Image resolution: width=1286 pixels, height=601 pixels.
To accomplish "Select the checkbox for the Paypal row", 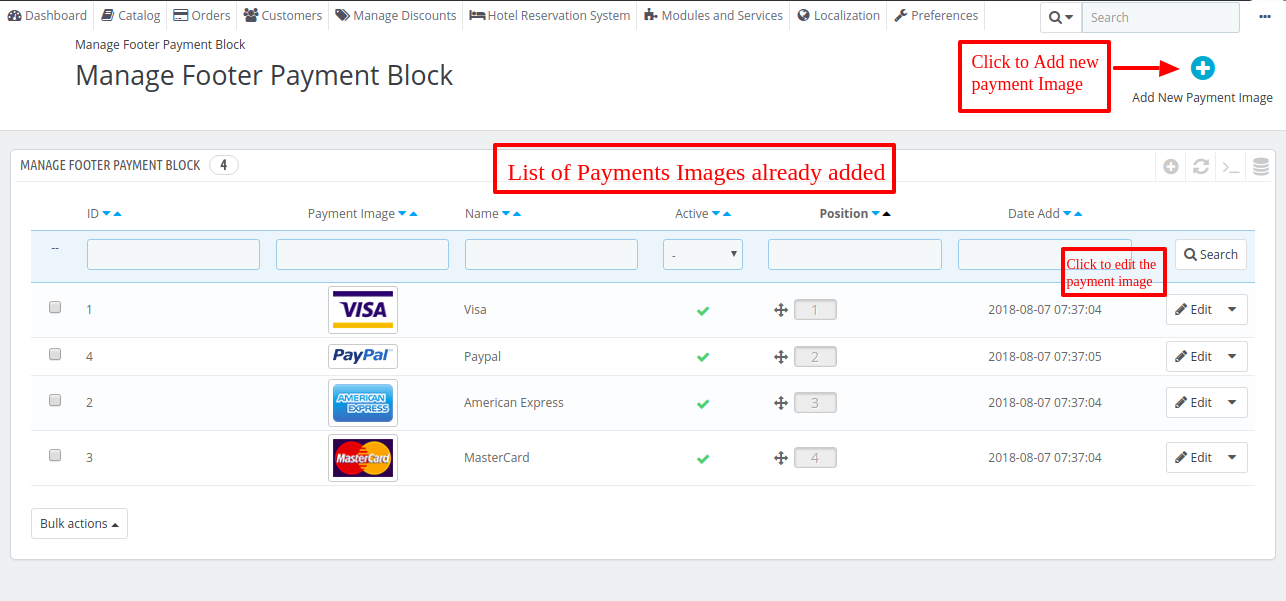I will pos(55,354).
